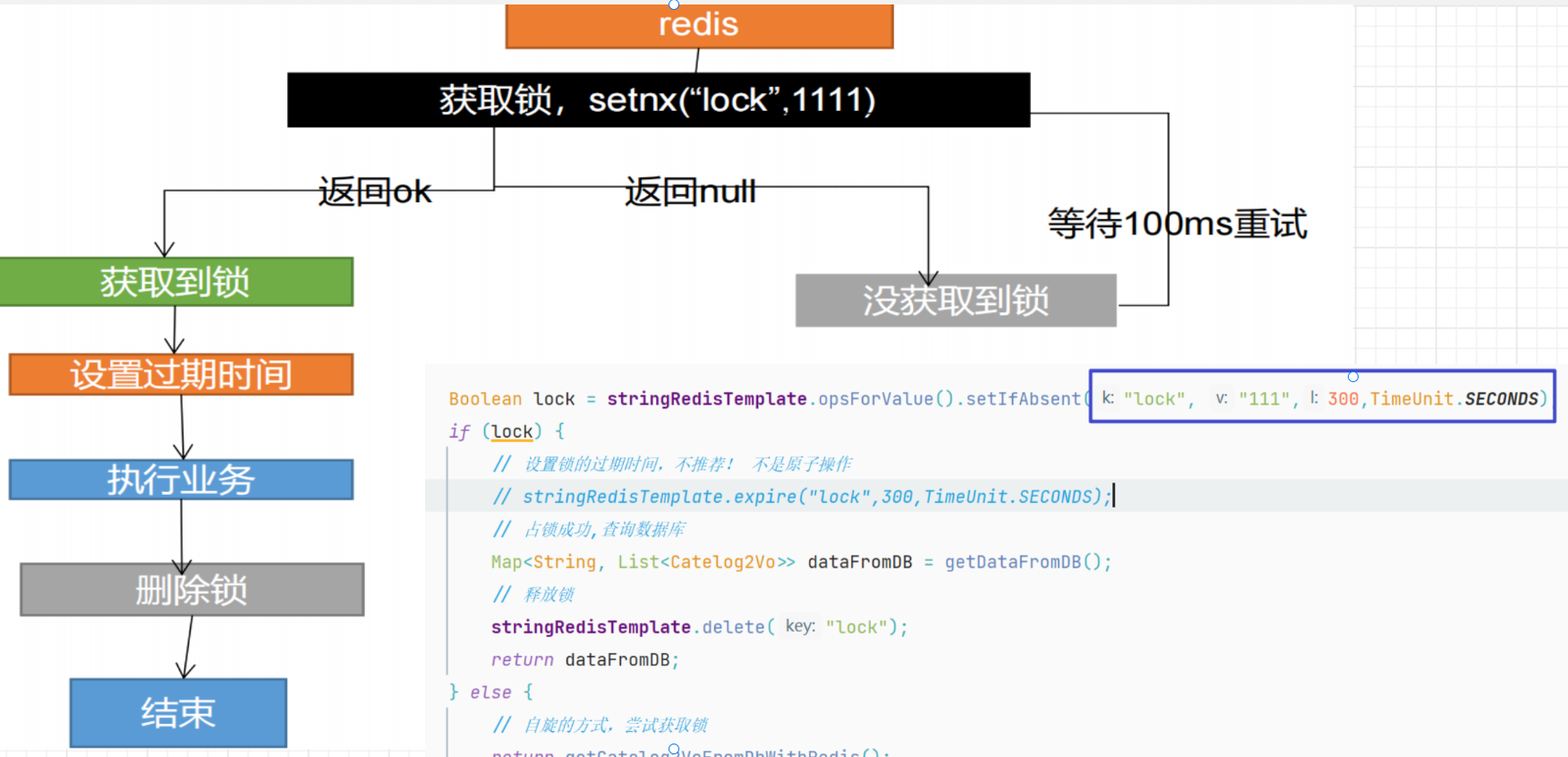Click the black setnx("lock",1111) box
Image resolution: width=1568 pixels, height=757 pixels.
658,99
